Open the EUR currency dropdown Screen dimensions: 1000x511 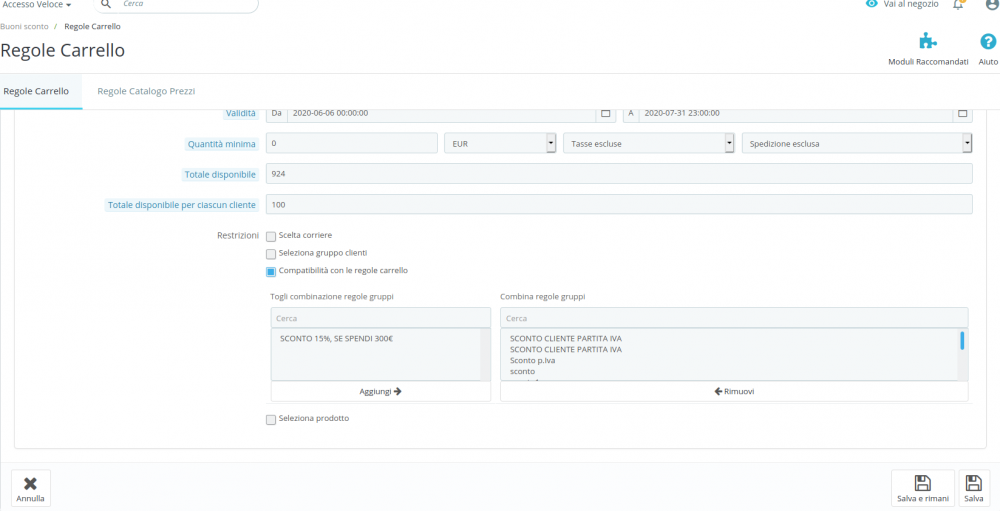[500, 144]
